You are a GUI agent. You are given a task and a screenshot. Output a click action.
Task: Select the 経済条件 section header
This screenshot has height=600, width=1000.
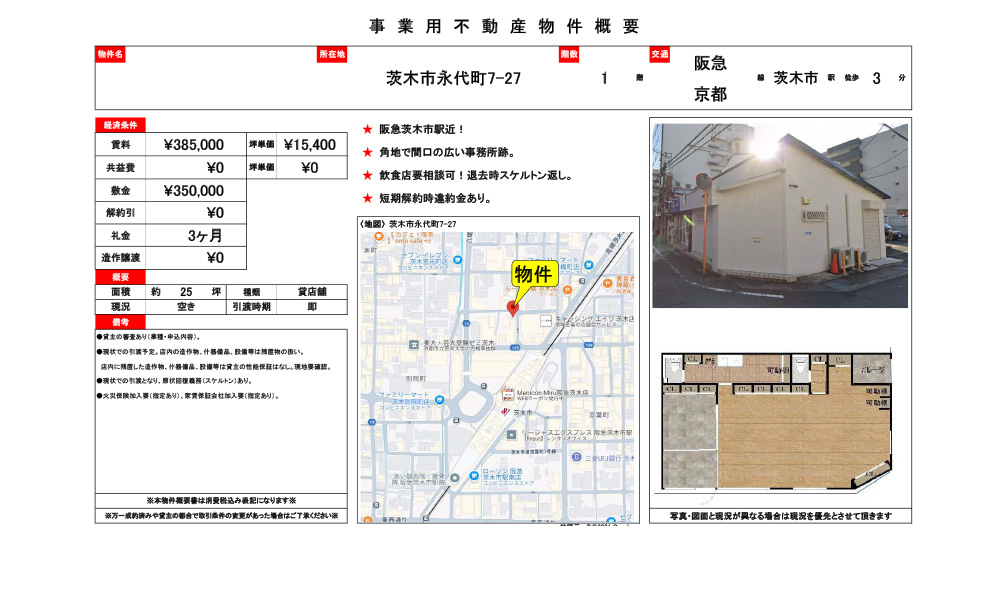coord(120,125)
